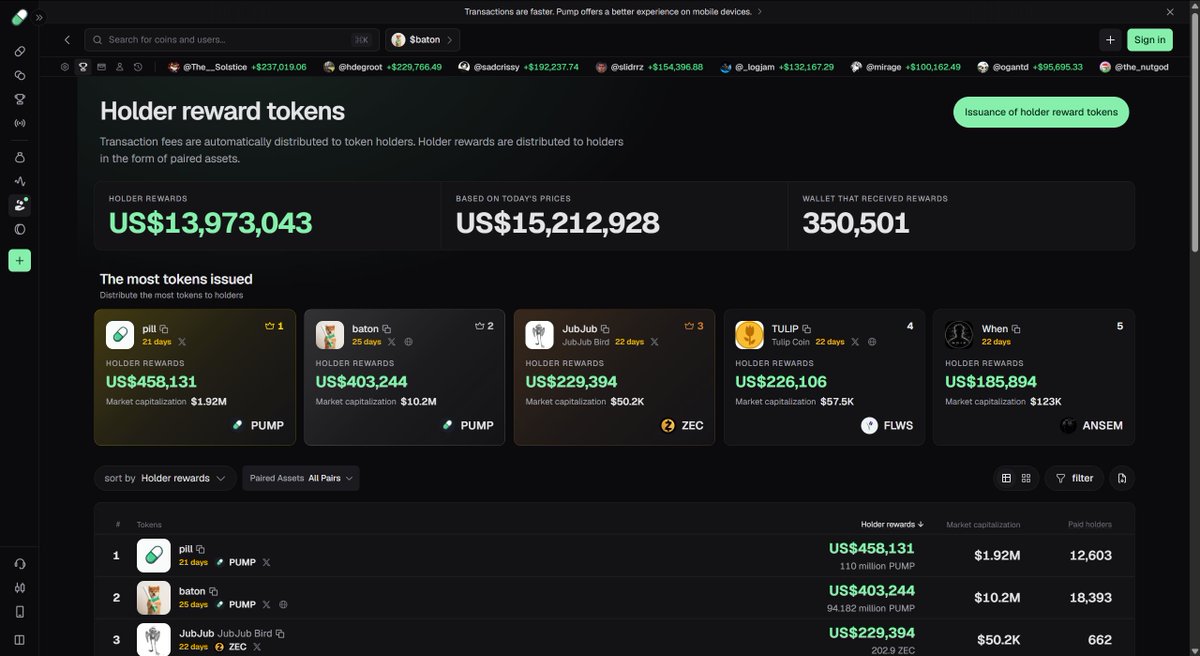This screenshot has width=1200, height=656.
Task: Copy the When token address
Action: [1016, 329]
